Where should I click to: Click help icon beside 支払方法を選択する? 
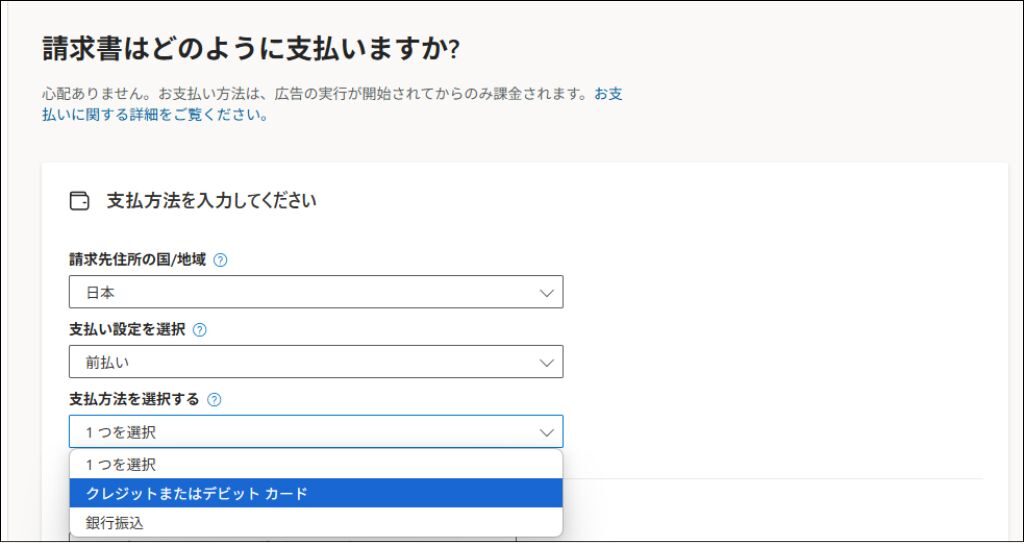214,400
